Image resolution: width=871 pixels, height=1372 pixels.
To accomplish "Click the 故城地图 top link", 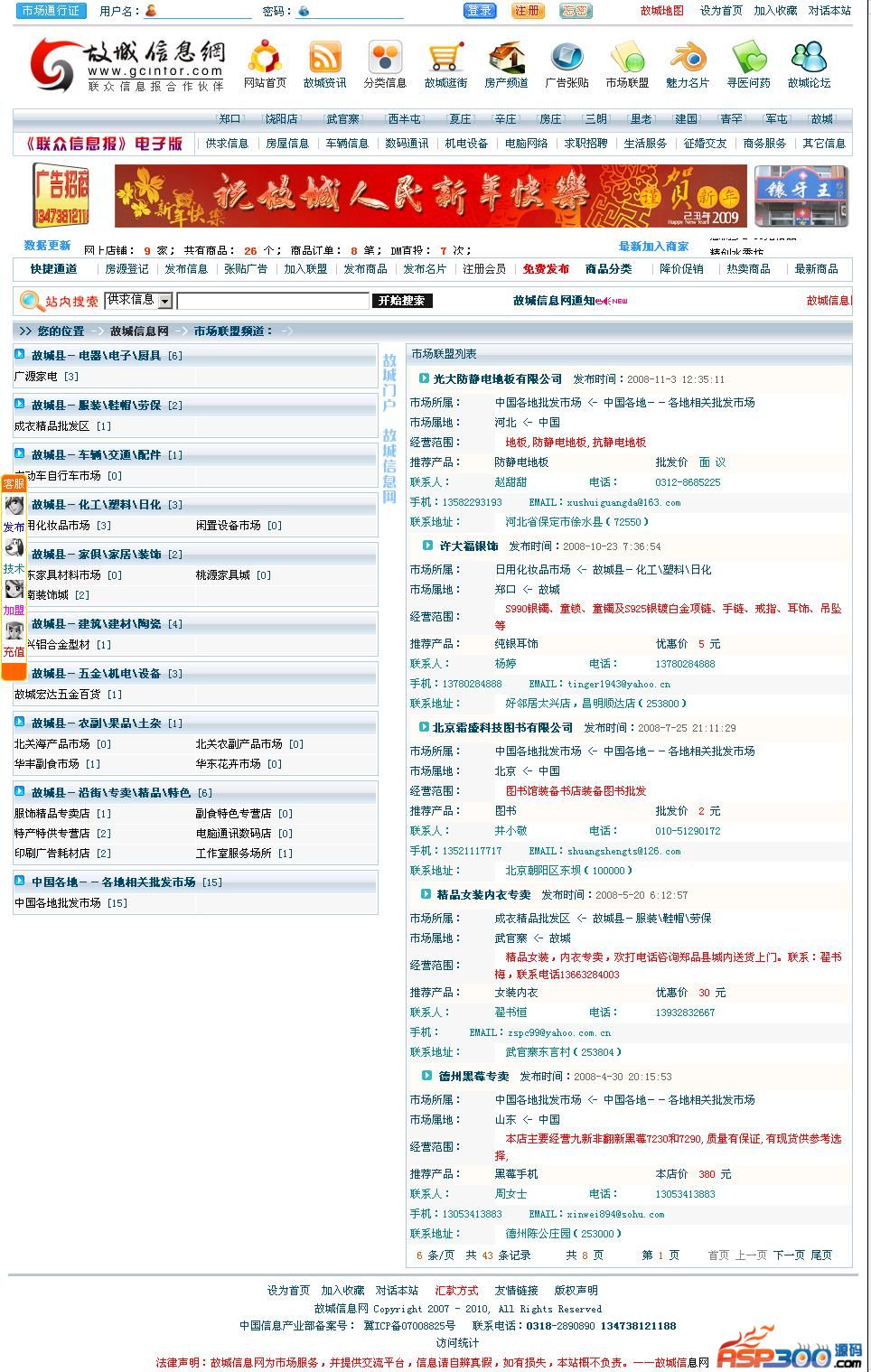I will 661,11.
